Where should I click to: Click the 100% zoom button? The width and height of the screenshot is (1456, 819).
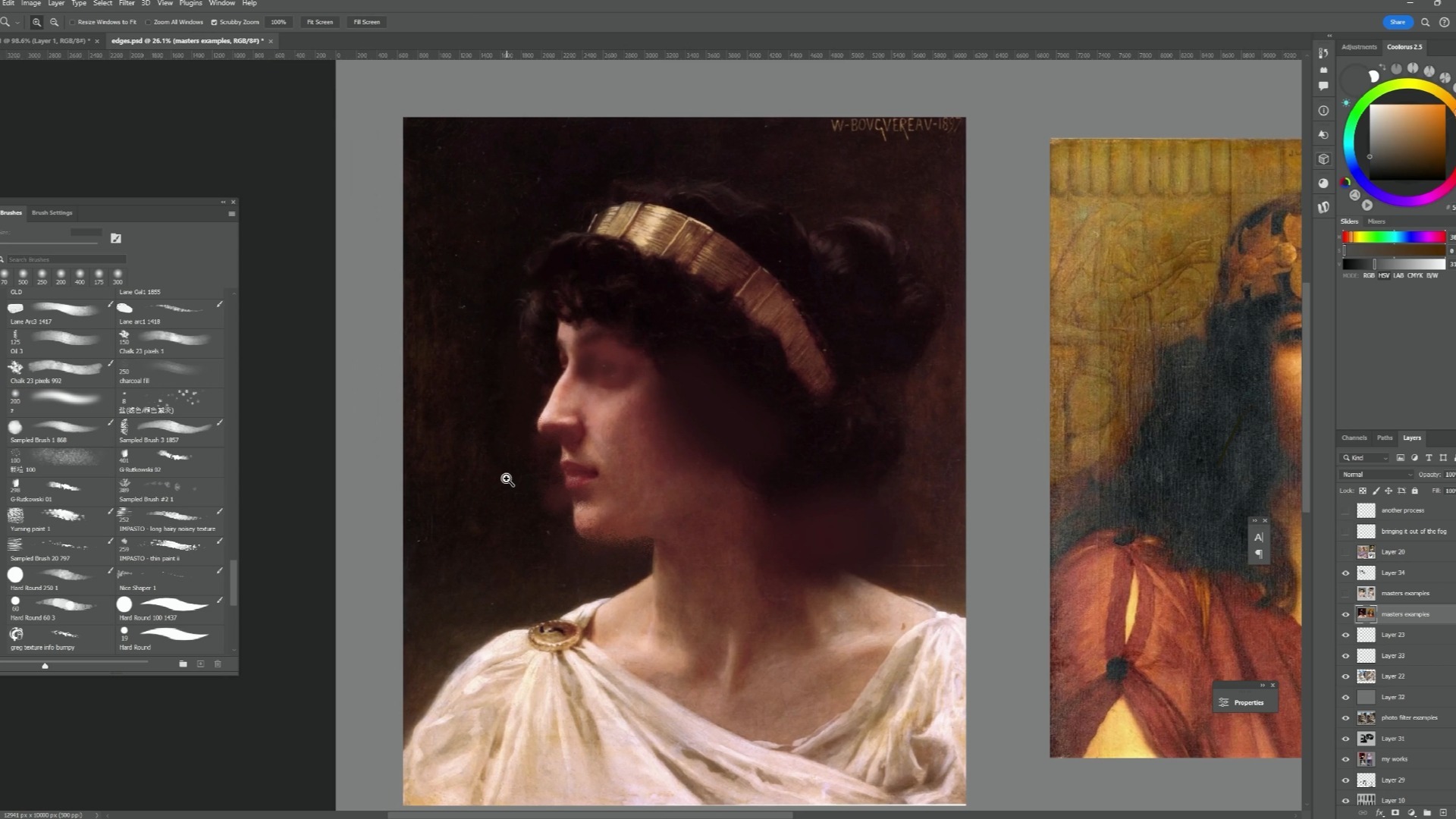(x=278, y=22)
